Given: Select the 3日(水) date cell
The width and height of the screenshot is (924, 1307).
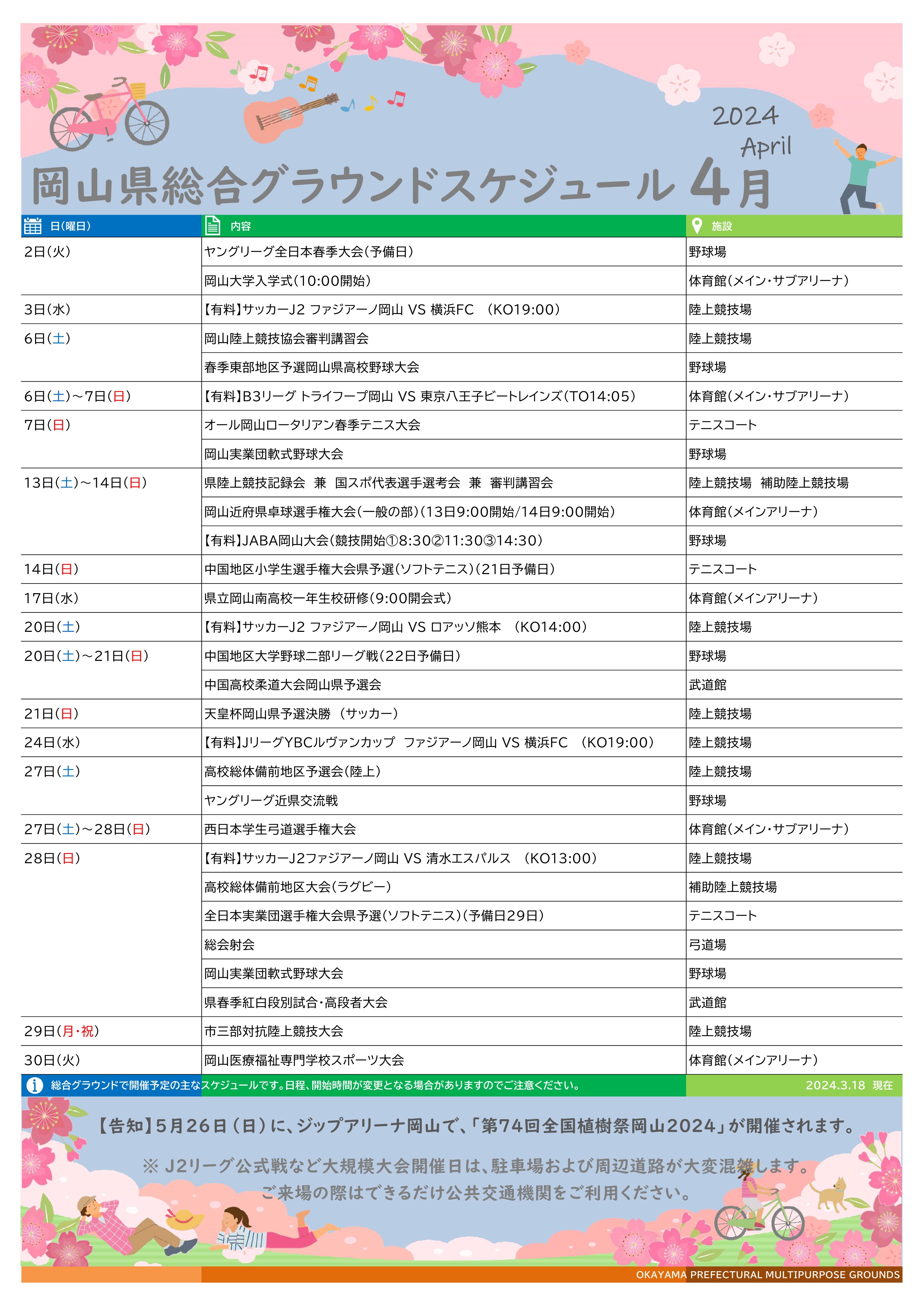Looking at the screenshot, I should pyautogui.click(x=47, y=310).
